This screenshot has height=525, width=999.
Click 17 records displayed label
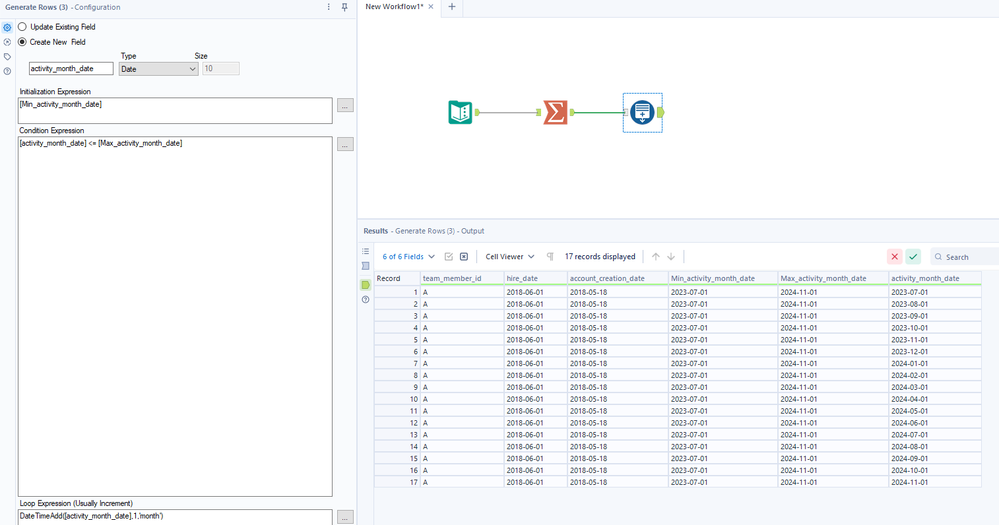tap(600, 257)
